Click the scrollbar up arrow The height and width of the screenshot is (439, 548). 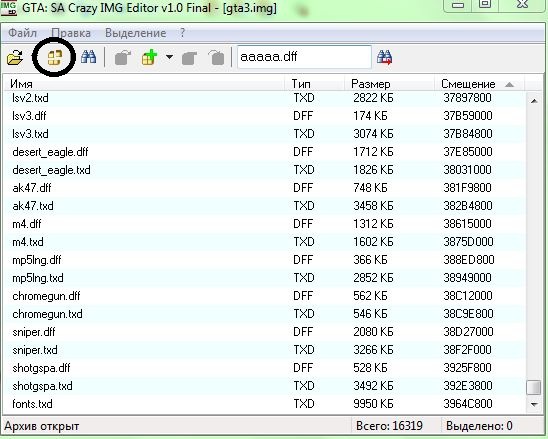(534, 101)
